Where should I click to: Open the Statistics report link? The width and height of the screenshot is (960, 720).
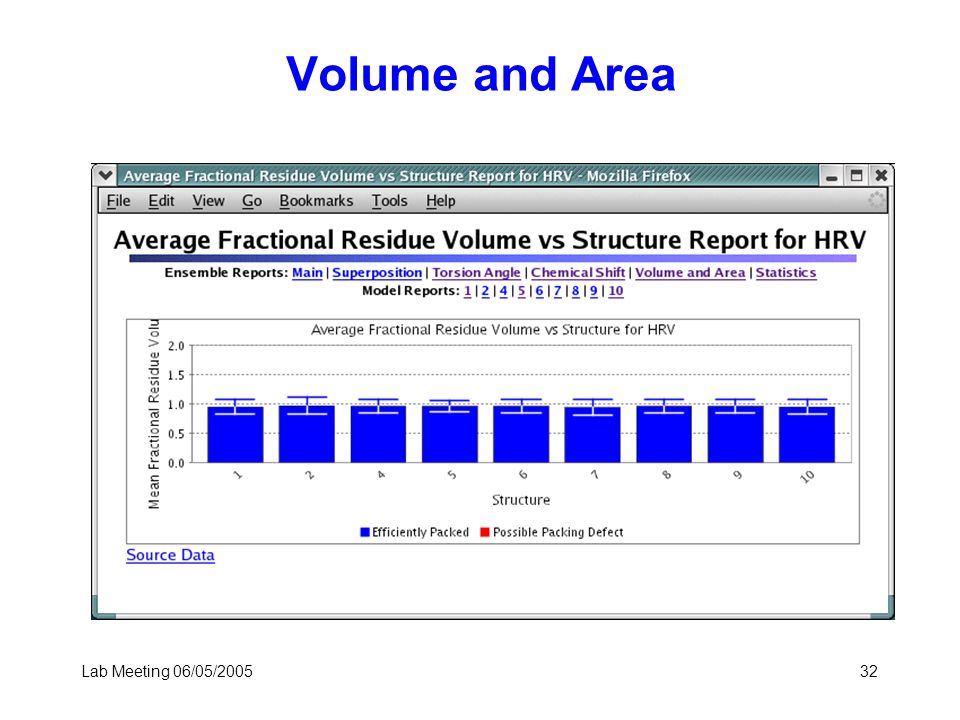coord(786,273)
